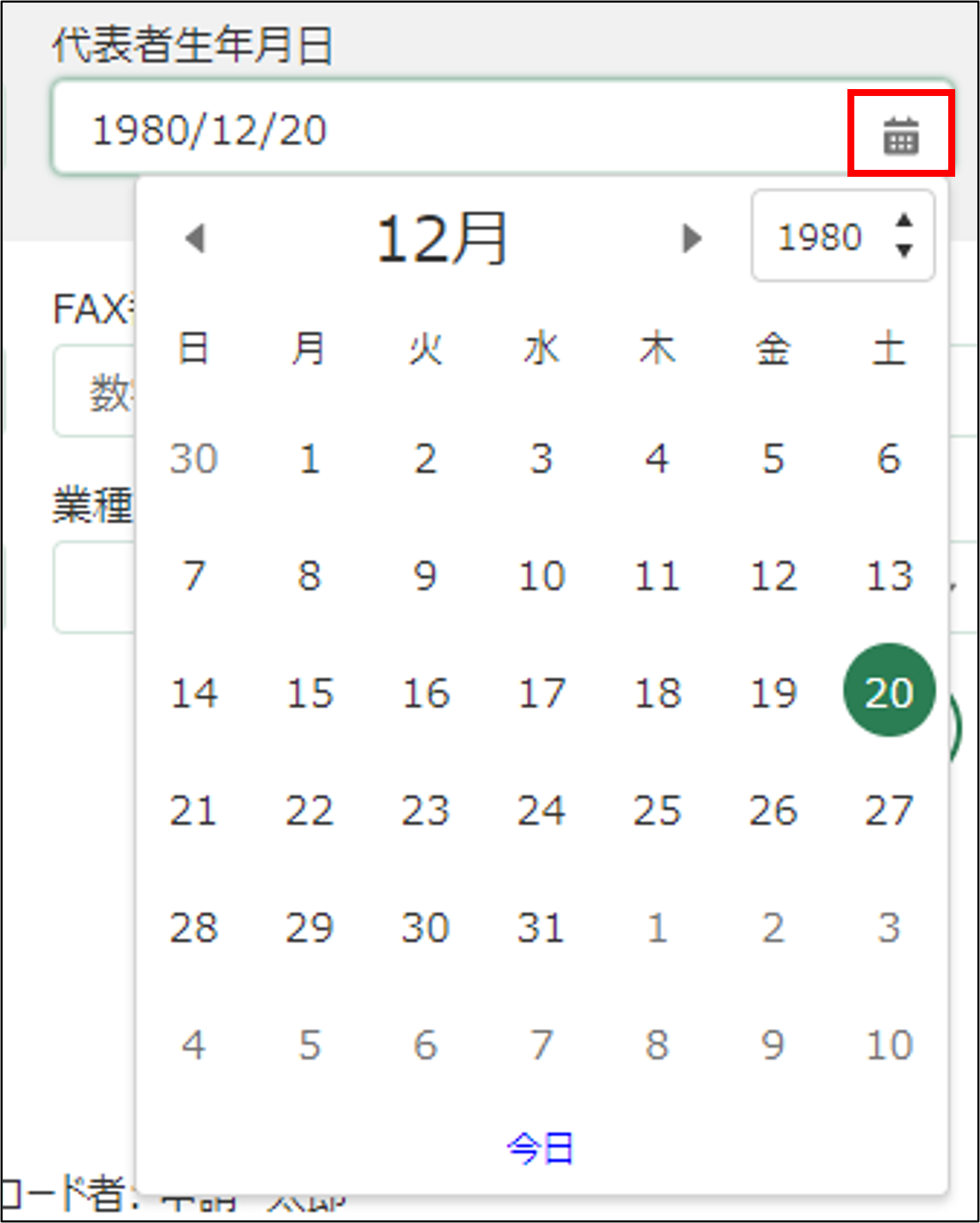This screenshot has height=1223, width=980.
Task: Increase year with up stepper arrow
Action: (x=904, y=222)
